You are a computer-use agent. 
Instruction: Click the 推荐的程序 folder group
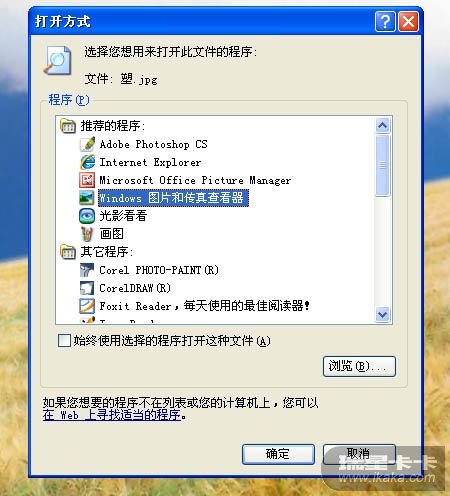[x=103, y=126]
